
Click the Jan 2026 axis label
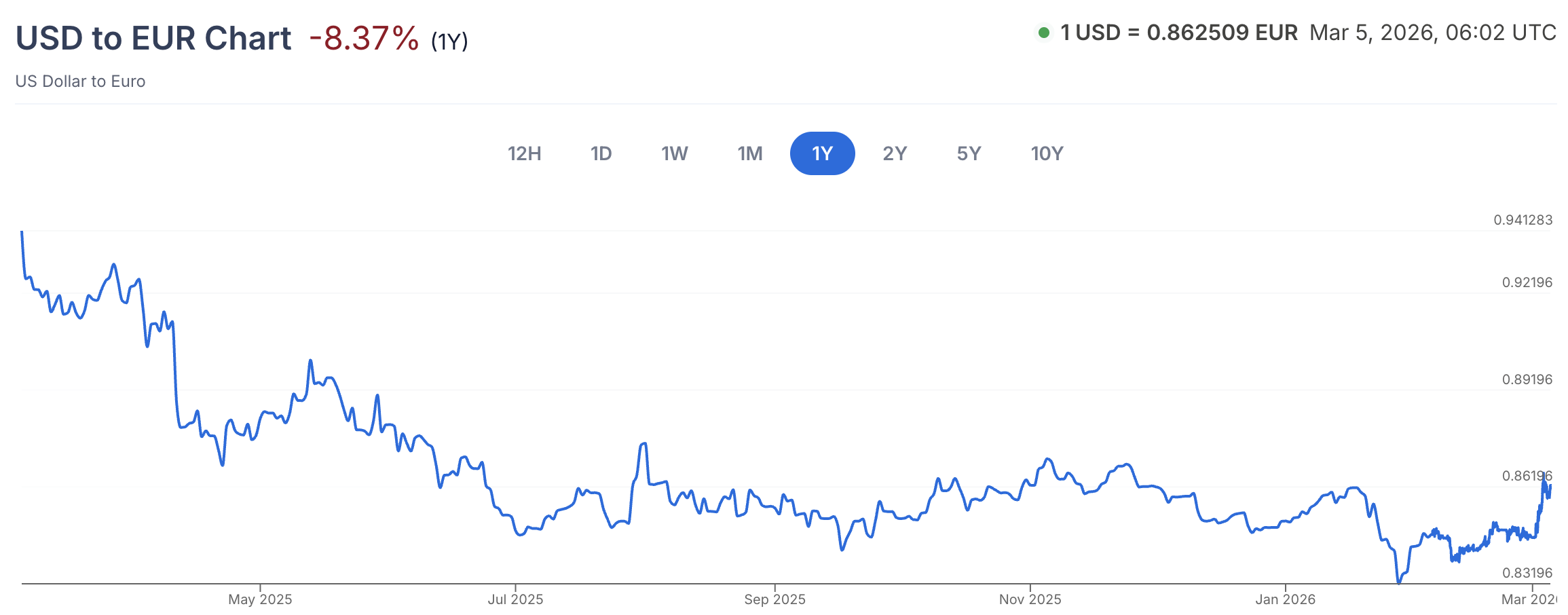pos(1288,599)
